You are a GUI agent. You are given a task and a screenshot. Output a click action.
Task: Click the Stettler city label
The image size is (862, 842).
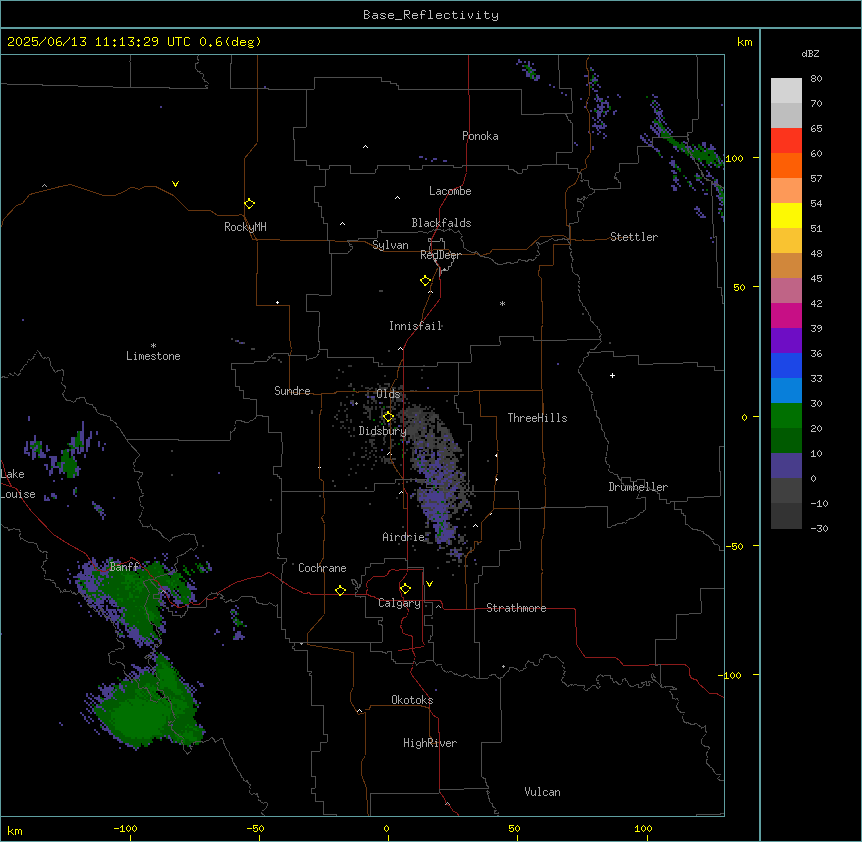634,237
